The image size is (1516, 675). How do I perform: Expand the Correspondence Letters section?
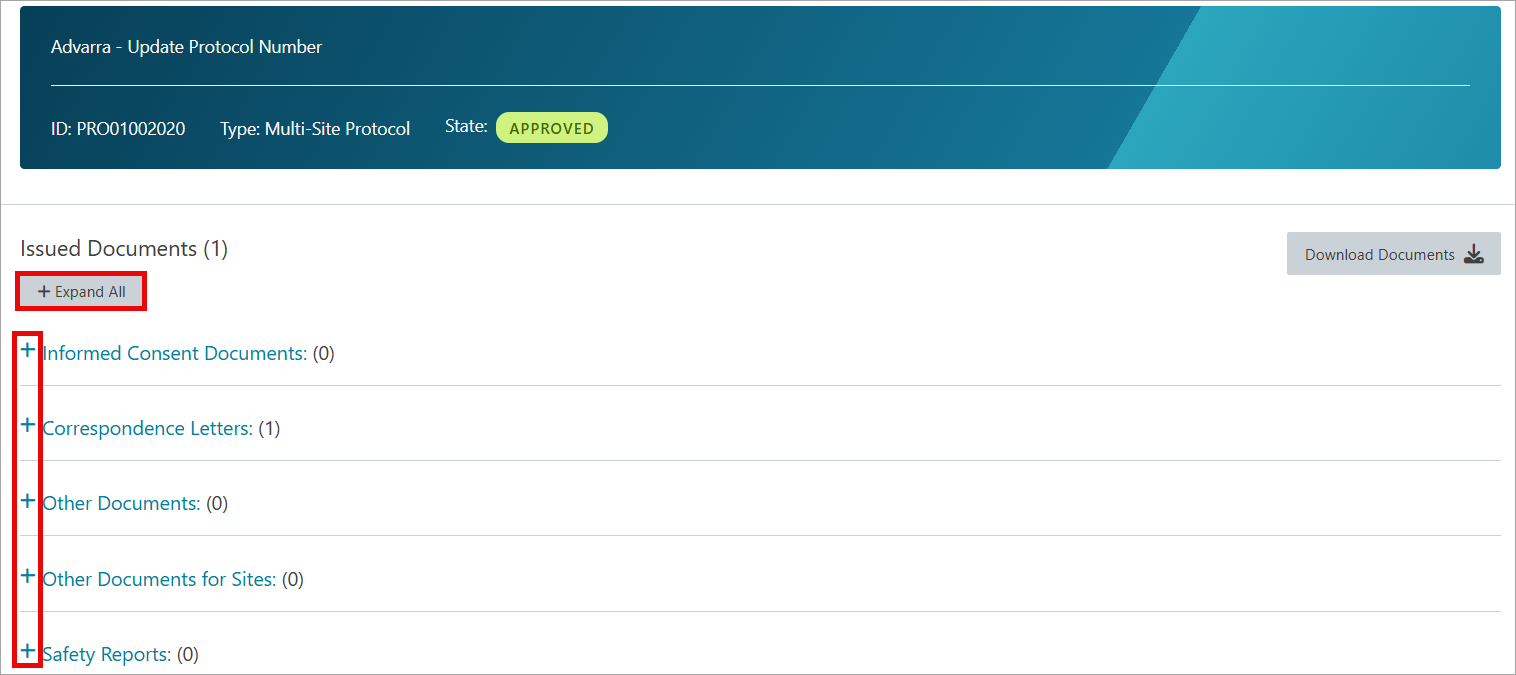(28, 425)
